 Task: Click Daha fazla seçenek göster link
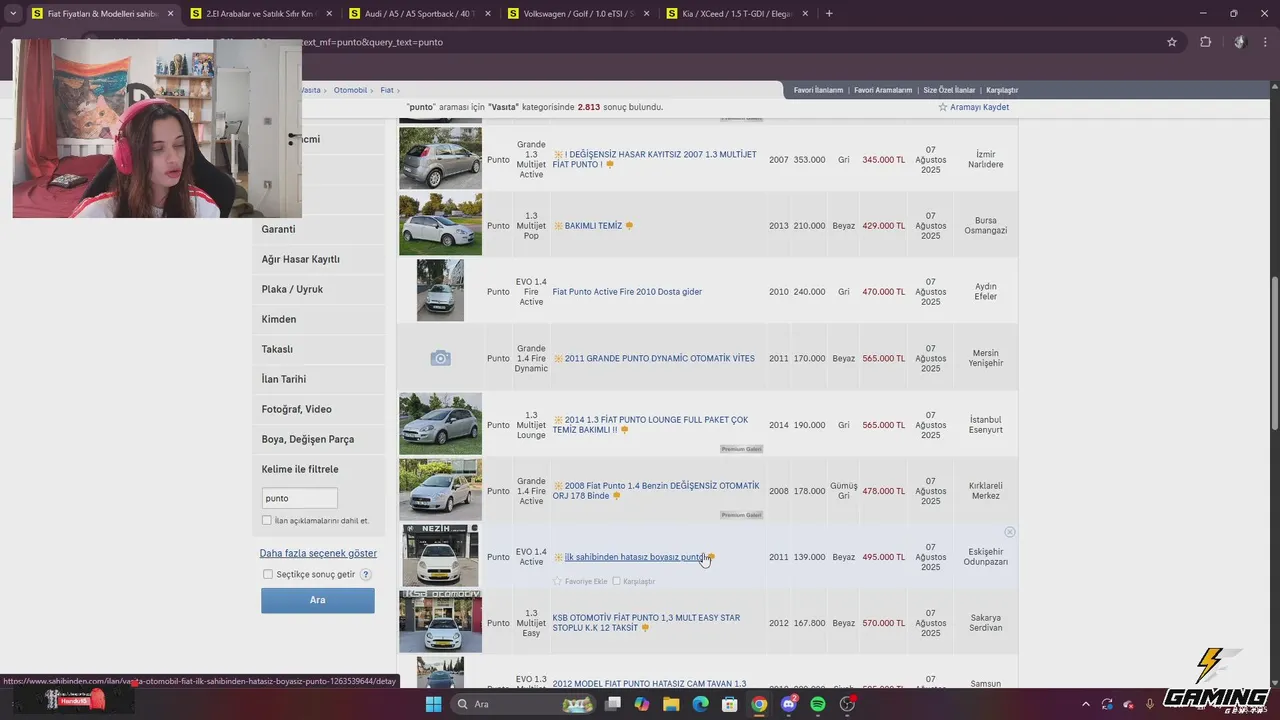[x=318, y=553]
